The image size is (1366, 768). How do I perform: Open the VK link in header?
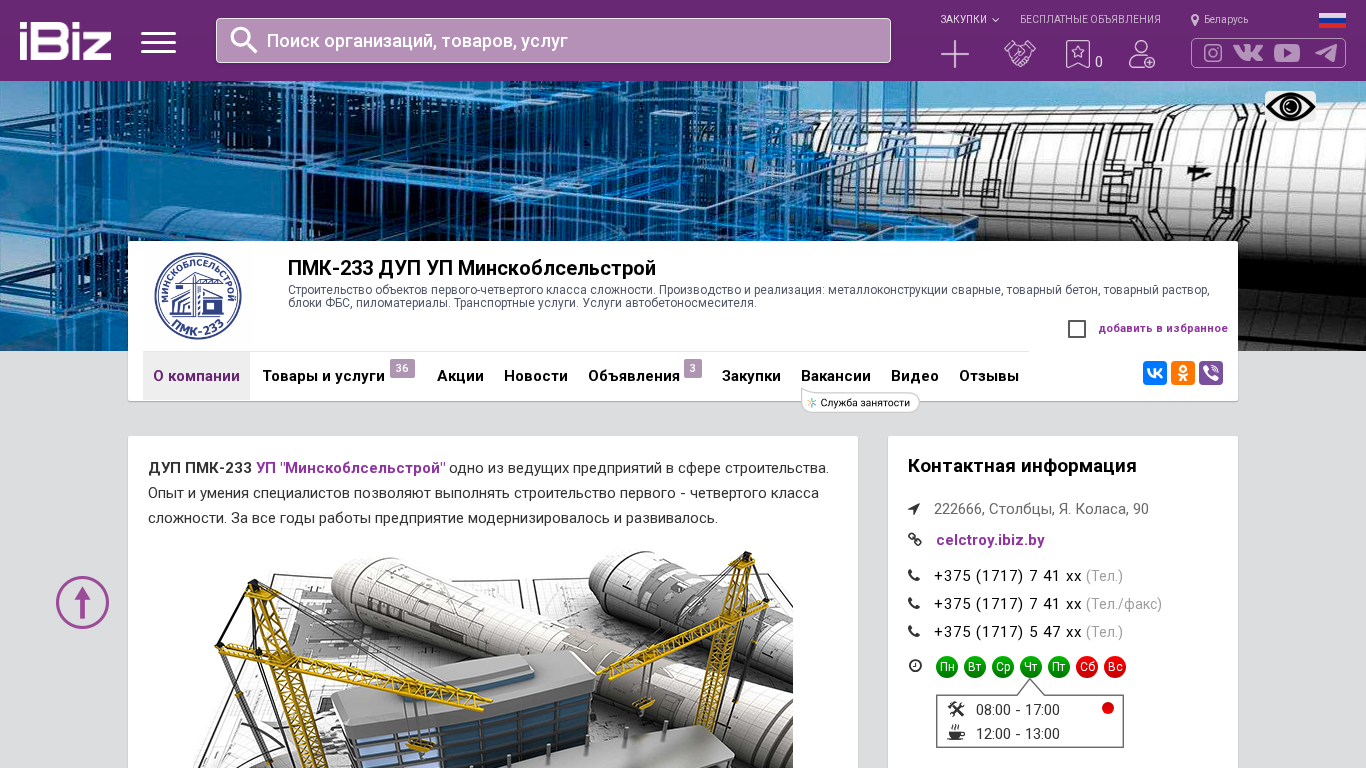(x=1248, y=53)
